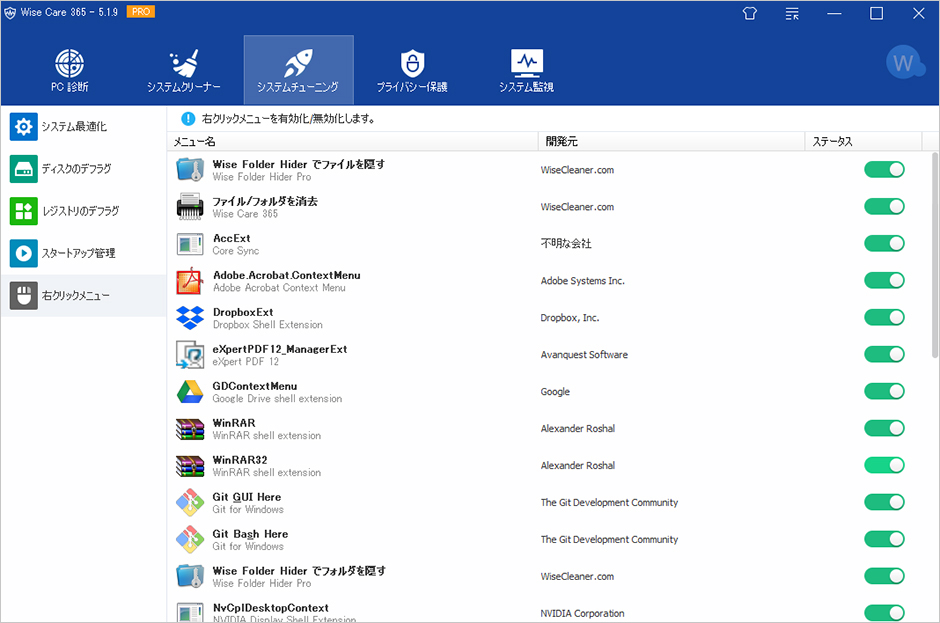Click Dropbox, Inc. developer text
The image size is (940, 623).
point(570,318)
